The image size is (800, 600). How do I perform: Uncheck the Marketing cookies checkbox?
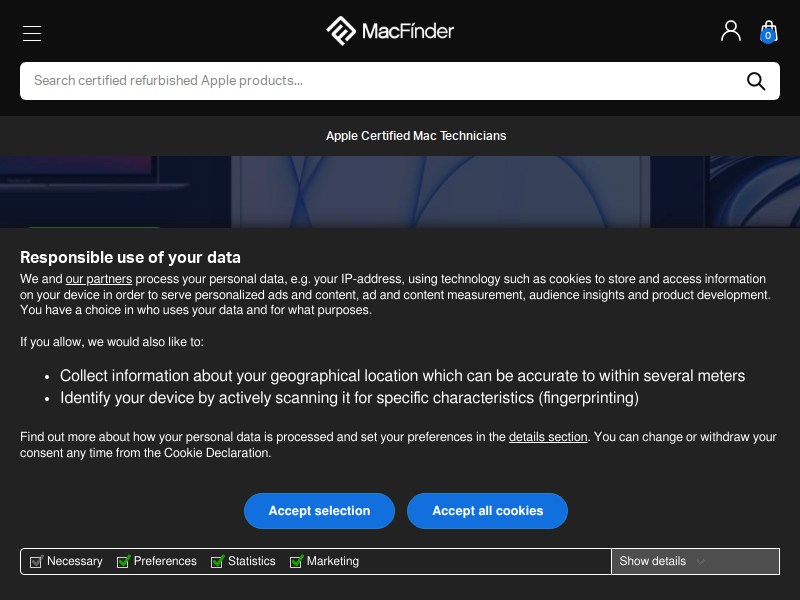click(x=296, y=561)
